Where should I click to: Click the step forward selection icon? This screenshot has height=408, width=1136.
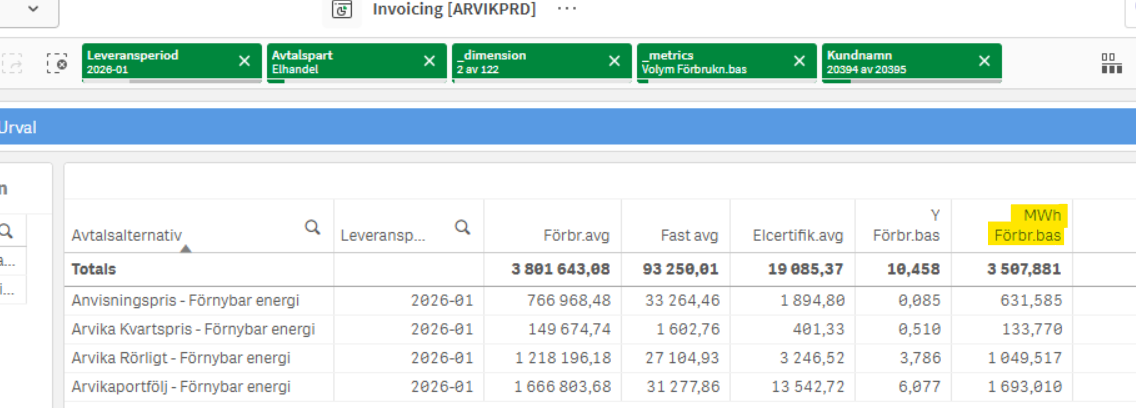12,63
